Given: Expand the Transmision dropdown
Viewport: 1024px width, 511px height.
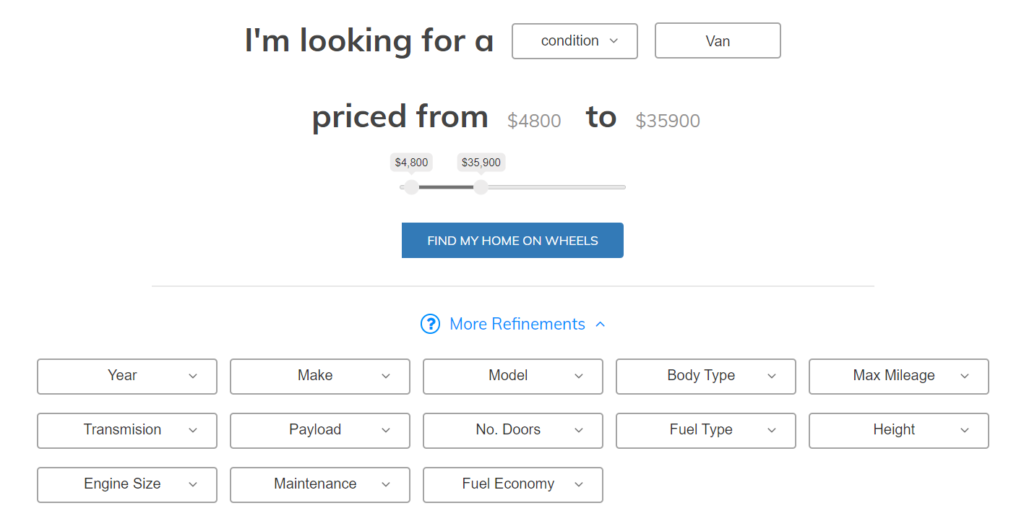Looking at the screenshot, I should pyautogui.click(x=127, y=430).
